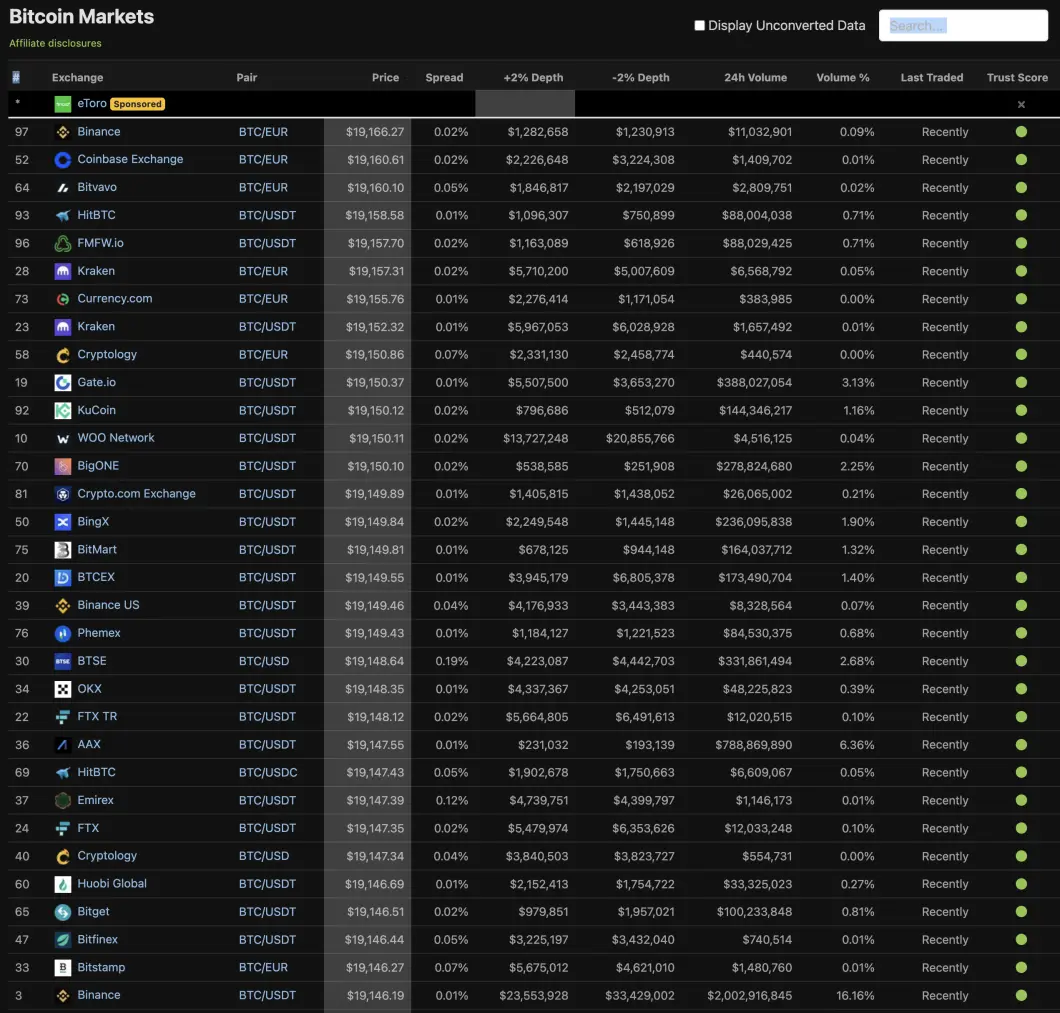Sort table by Exchange column header
The width and height of the screenshot is (1060, 1013).
[78, 78]
